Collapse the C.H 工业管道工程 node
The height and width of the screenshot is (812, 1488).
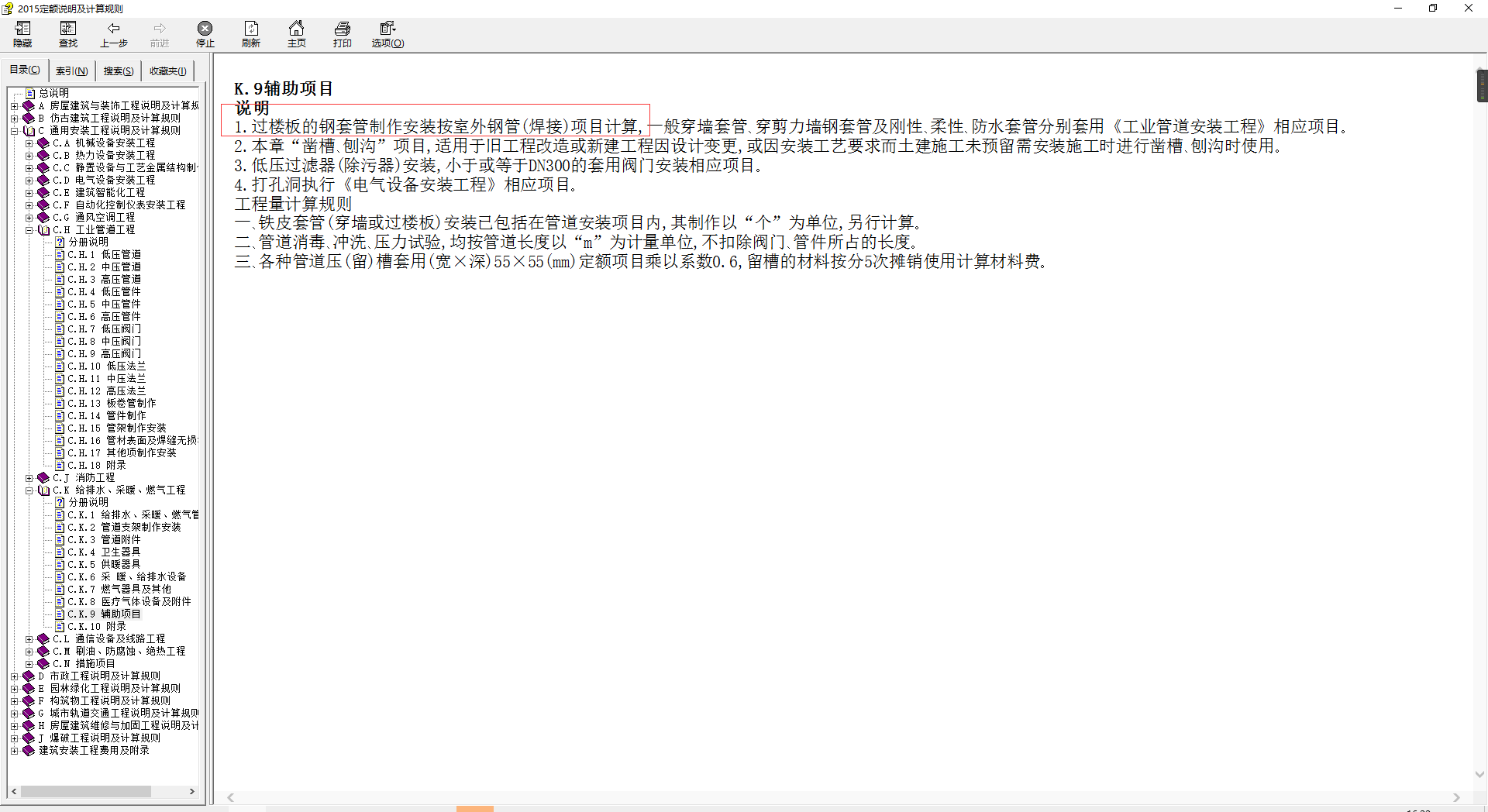pos(29,230)
